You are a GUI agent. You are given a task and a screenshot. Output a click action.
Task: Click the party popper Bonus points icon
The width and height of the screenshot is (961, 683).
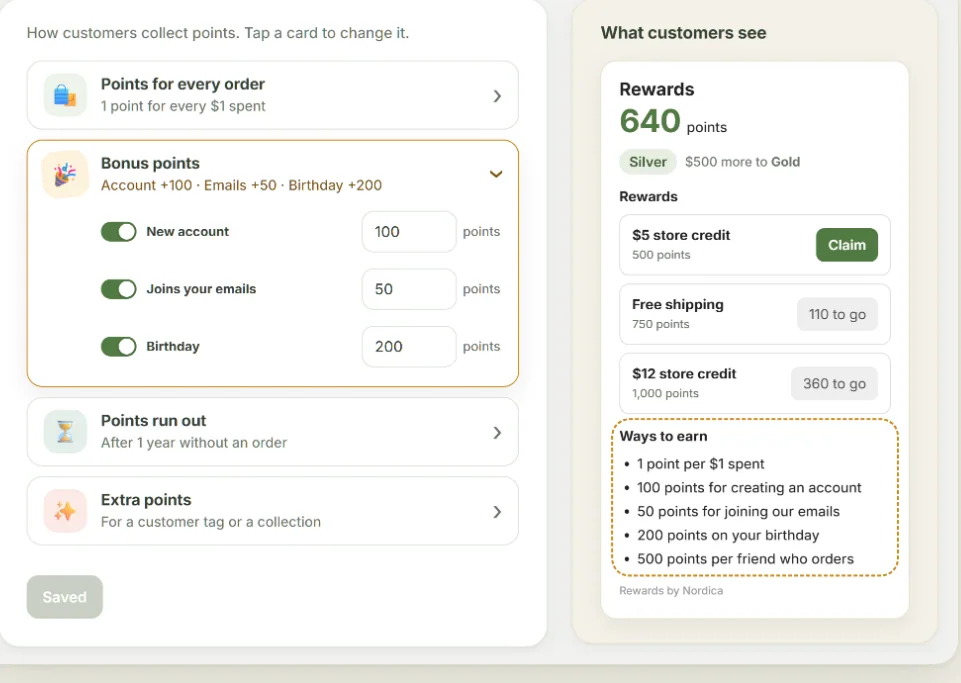65,174
